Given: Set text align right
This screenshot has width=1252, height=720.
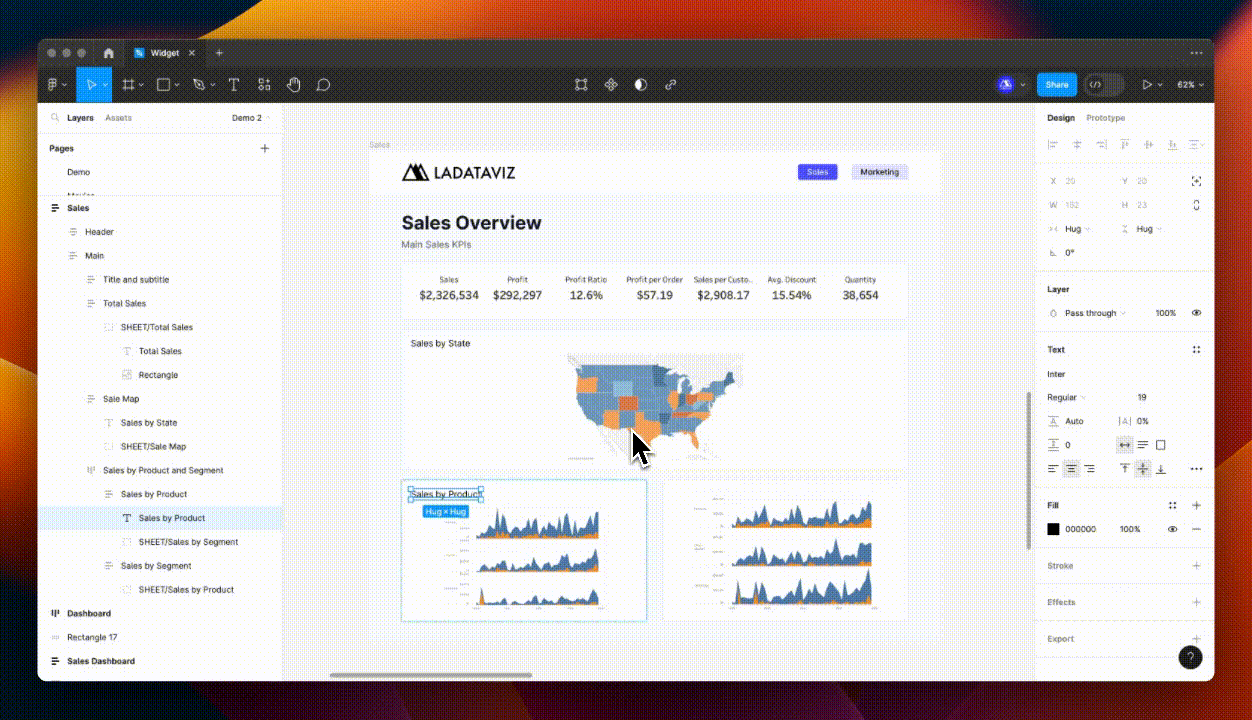Looking at the screenshot, I should [x=1089, y=469].
